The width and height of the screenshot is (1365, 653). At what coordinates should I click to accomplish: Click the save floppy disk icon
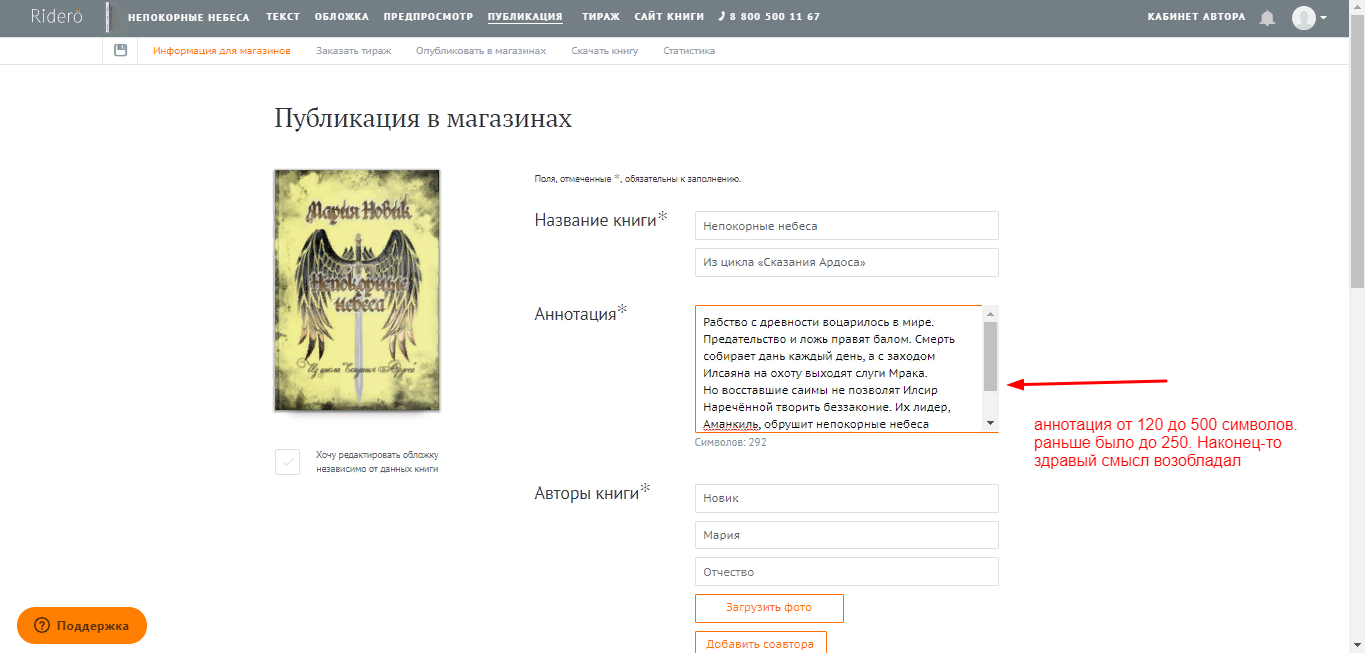click(121, 50)
